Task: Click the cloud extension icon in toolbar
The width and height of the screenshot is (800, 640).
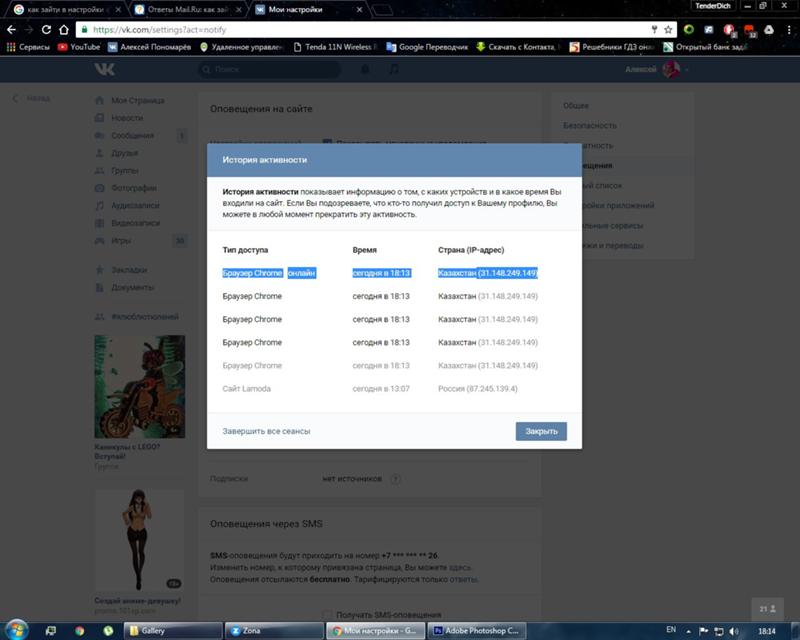Action: click(x=769, y=30)
